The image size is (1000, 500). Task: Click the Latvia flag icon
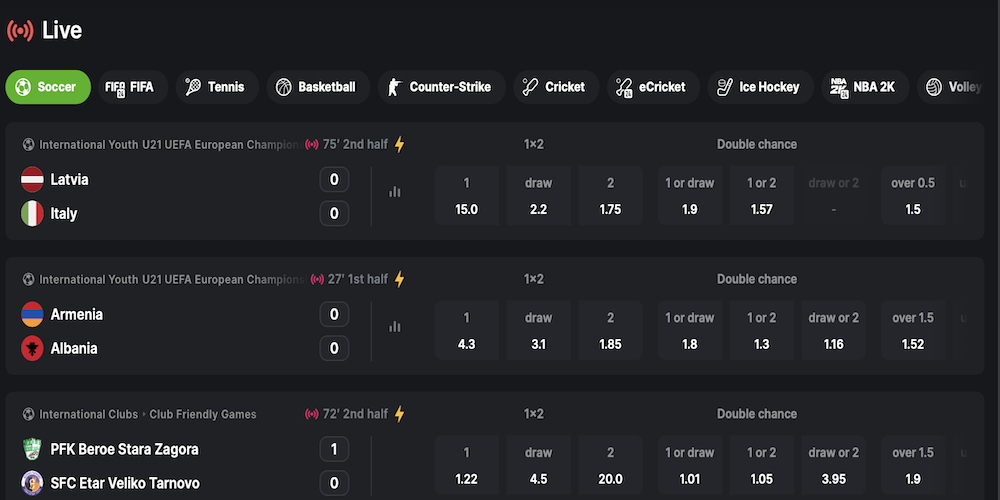click(32, 180)
